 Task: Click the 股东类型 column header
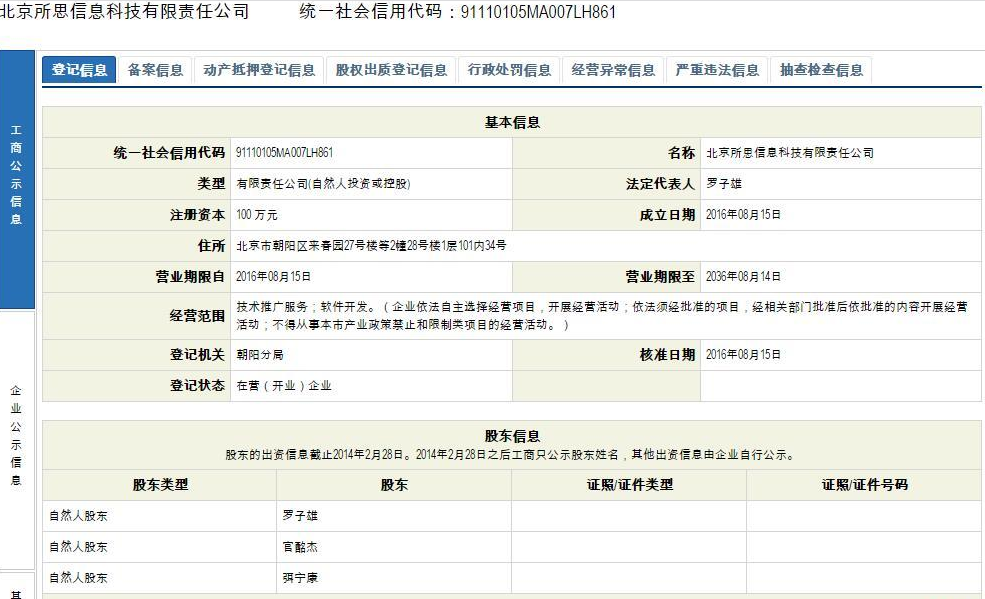click(160, 485)
